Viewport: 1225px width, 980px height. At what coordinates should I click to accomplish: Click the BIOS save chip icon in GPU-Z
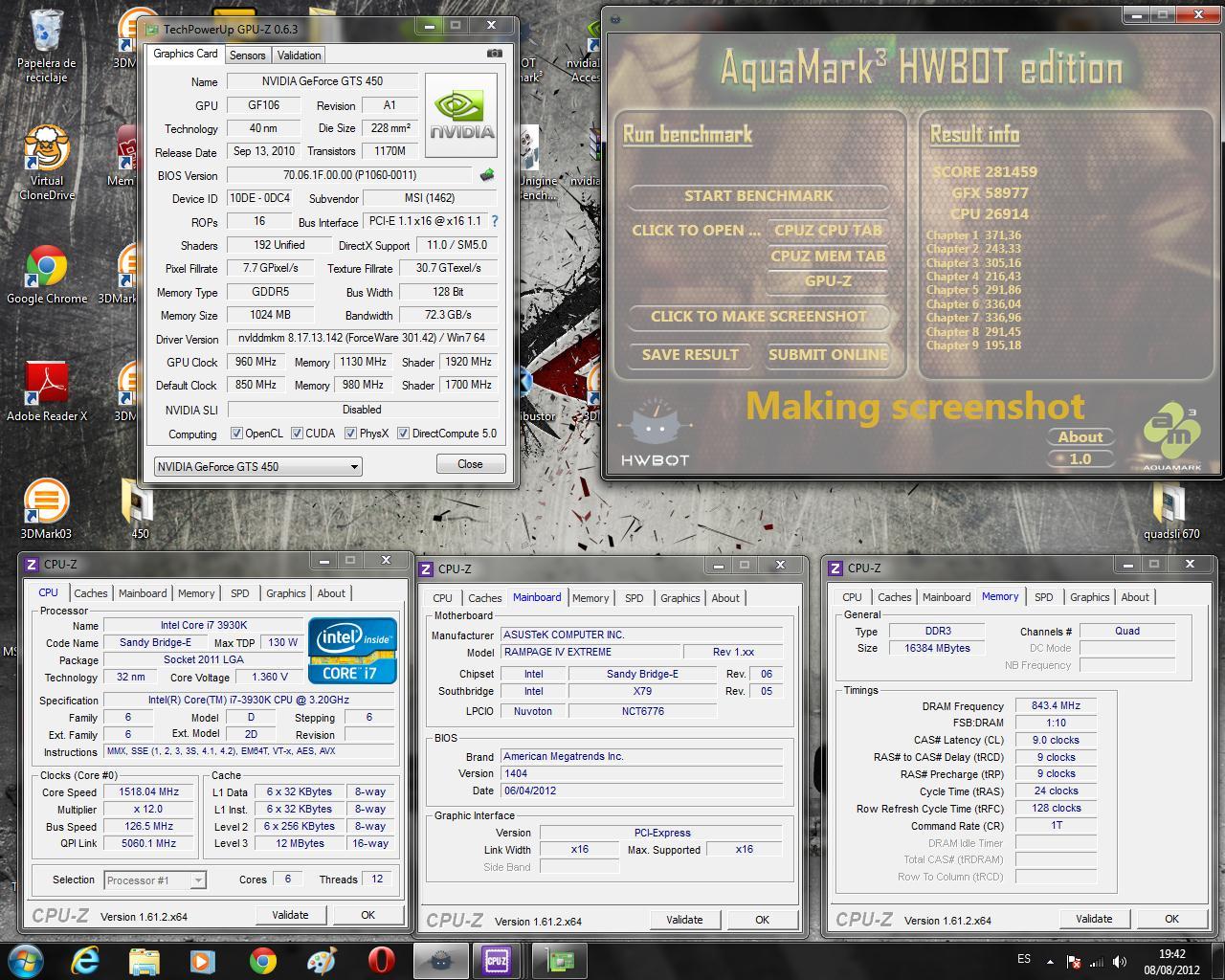(487, 175)
